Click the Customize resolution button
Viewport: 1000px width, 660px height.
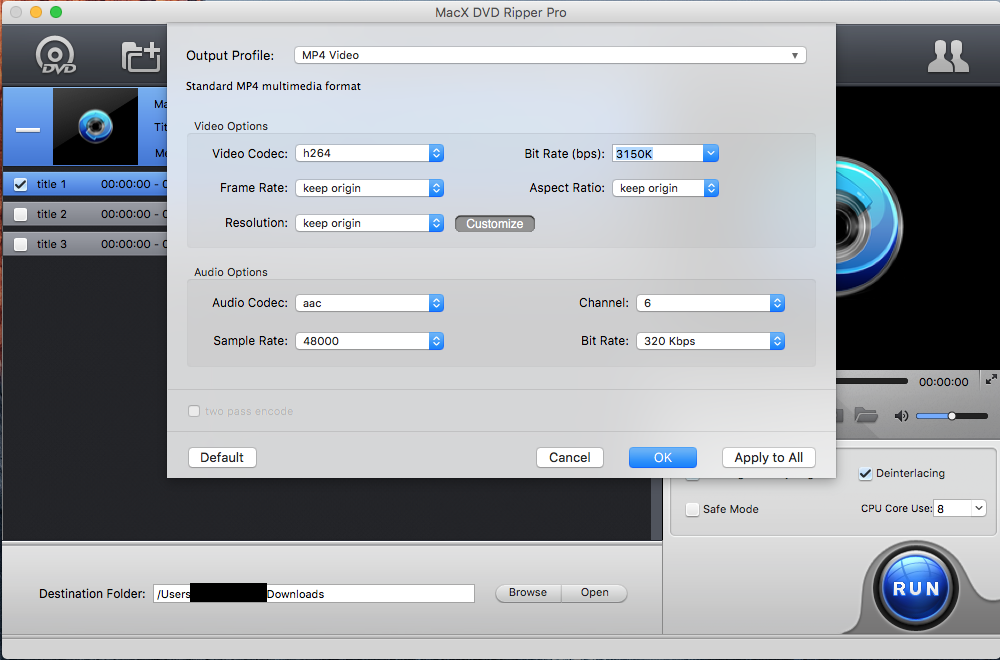[495, 224]
